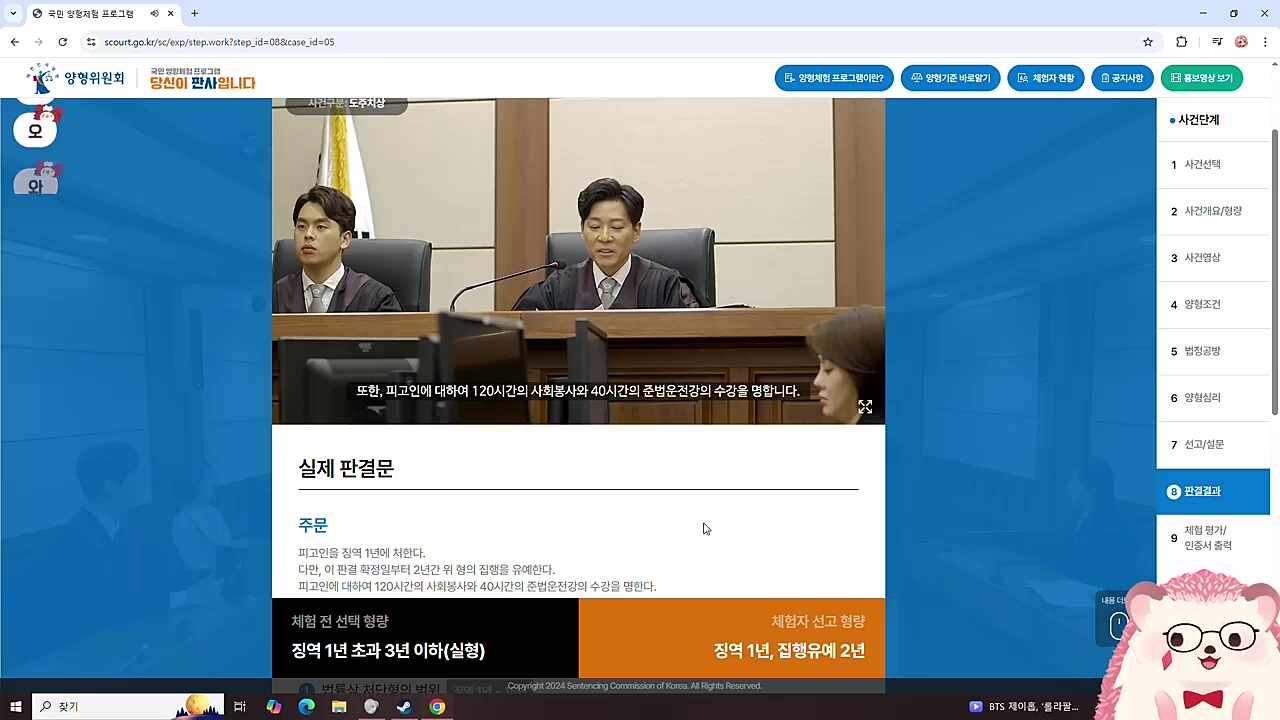
Task: Open 공지사항 notices button
Action: point(1122,78)
